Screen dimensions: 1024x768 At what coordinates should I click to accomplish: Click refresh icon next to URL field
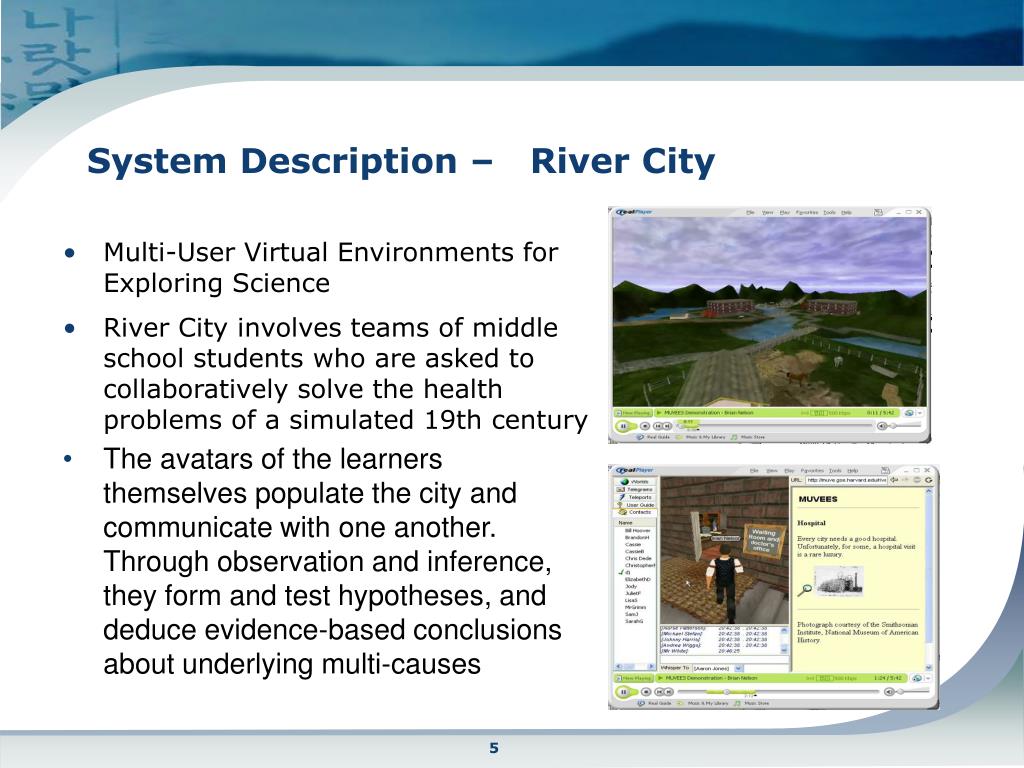point(929,480)
